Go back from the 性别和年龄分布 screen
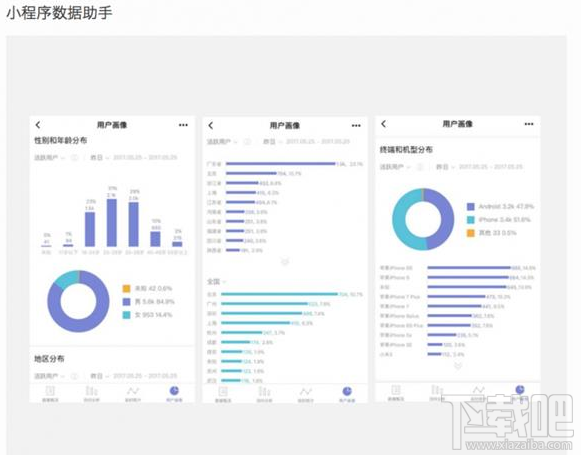This screenshot has width=581, height=455. pyautogui.click(x=38, y=125)
